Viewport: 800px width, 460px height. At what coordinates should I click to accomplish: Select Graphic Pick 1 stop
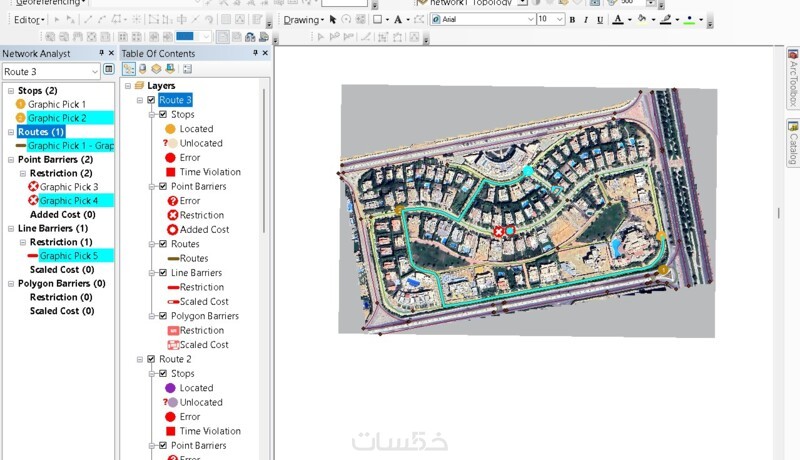click(57, 104)
